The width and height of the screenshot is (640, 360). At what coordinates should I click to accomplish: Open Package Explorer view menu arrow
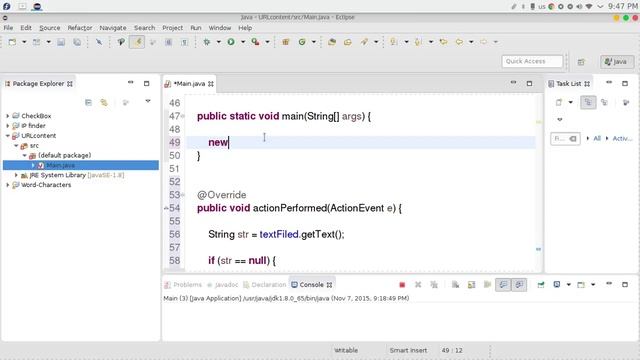pyautogui.click(x=148, y=101)
